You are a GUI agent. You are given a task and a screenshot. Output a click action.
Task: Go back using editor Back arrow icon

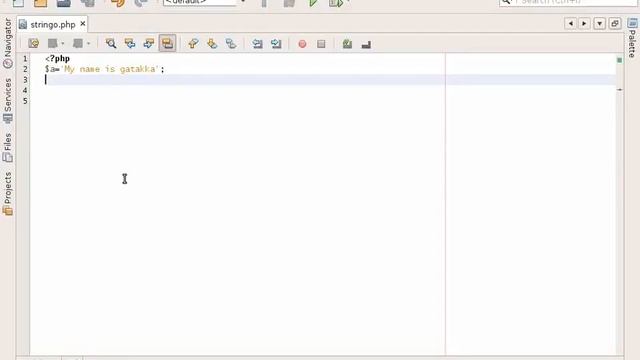pyautogui.click(x=53, y=44)
